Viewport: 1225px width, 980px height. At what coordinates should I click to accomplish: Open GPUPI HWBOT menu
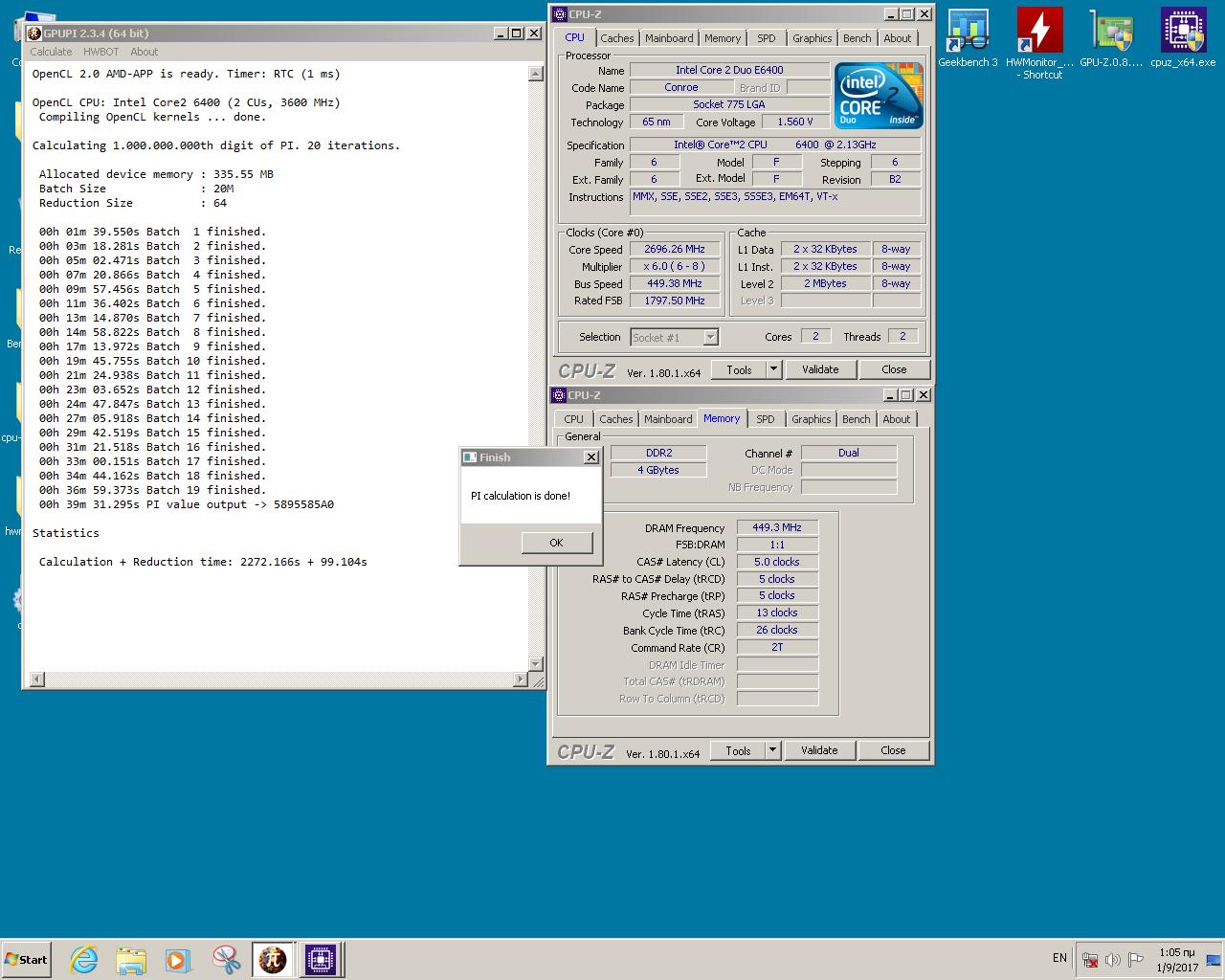coord(100,52)
